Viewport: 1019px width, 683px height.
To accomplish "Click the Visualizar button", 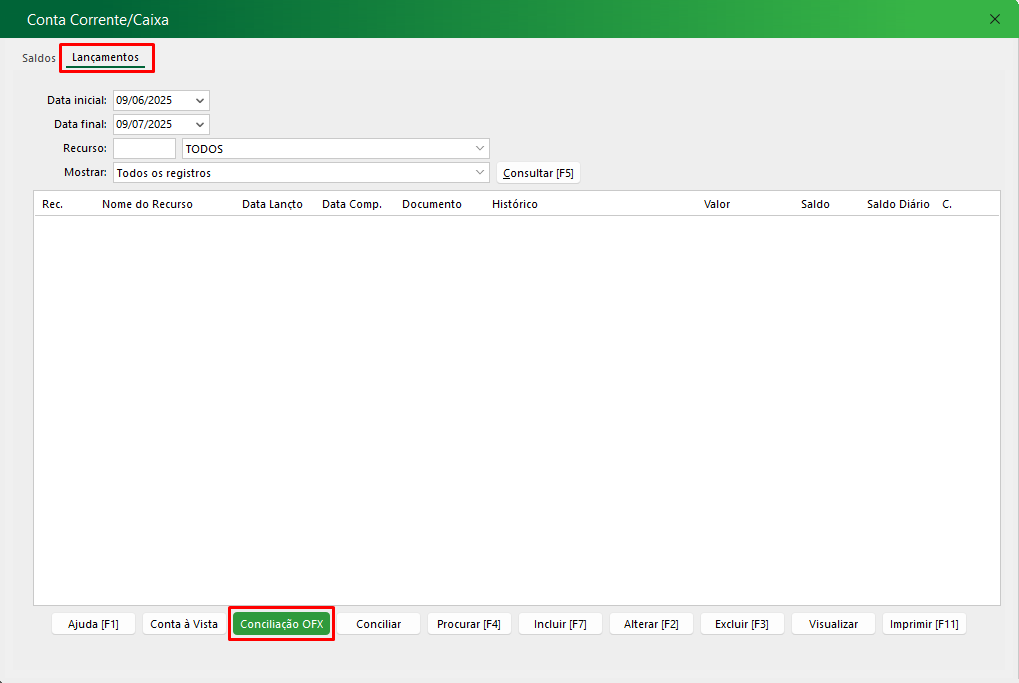I will coord(833,624).
